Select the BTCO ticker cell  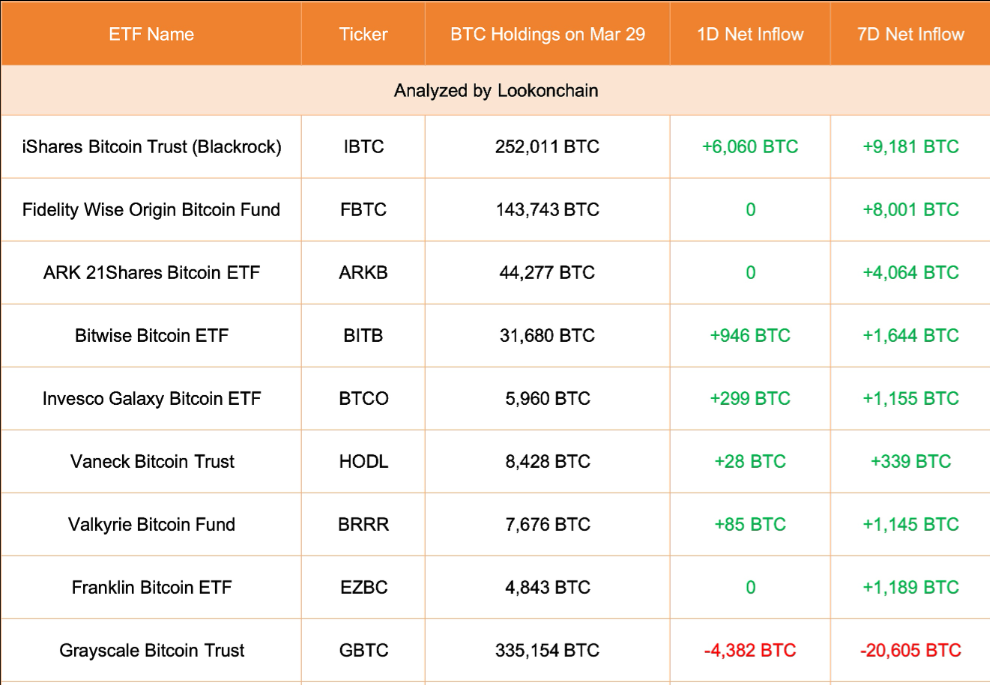363,399
